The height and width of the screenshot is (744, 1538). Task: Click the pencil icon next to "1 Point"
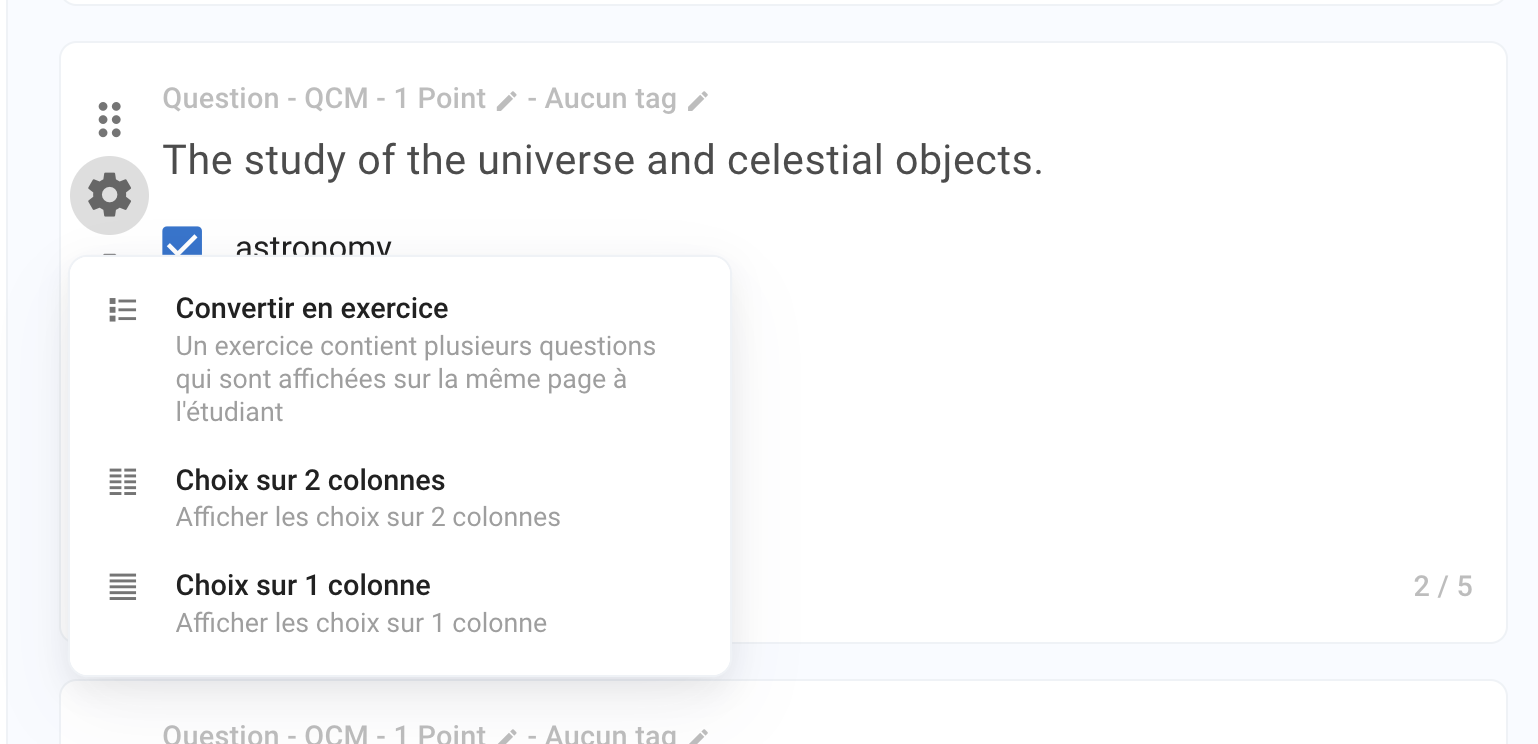[507, 100]
